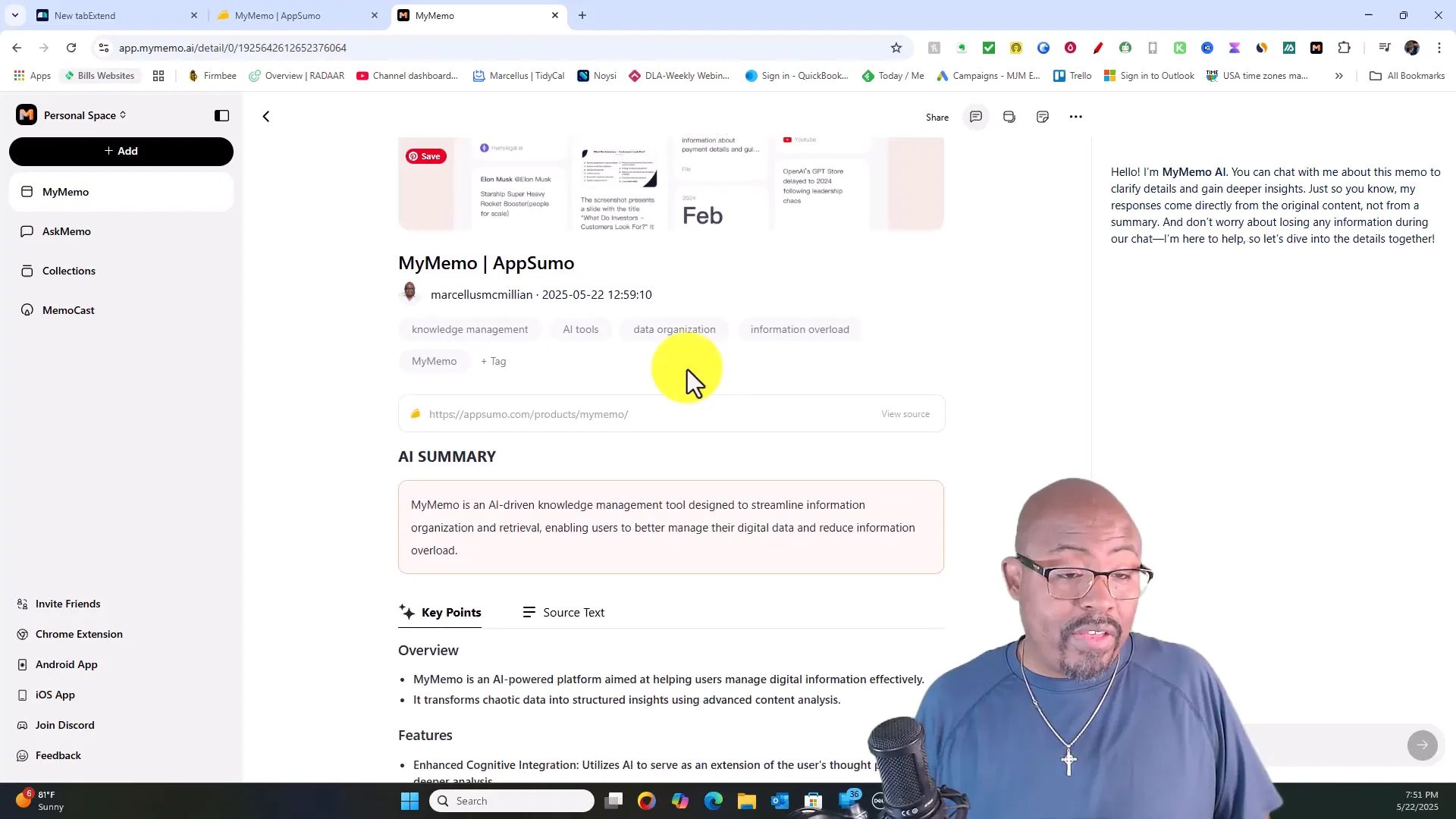Click the browser back arrow
The width and height of the screenshot is (1456, 819).
(x=17, y=48)
